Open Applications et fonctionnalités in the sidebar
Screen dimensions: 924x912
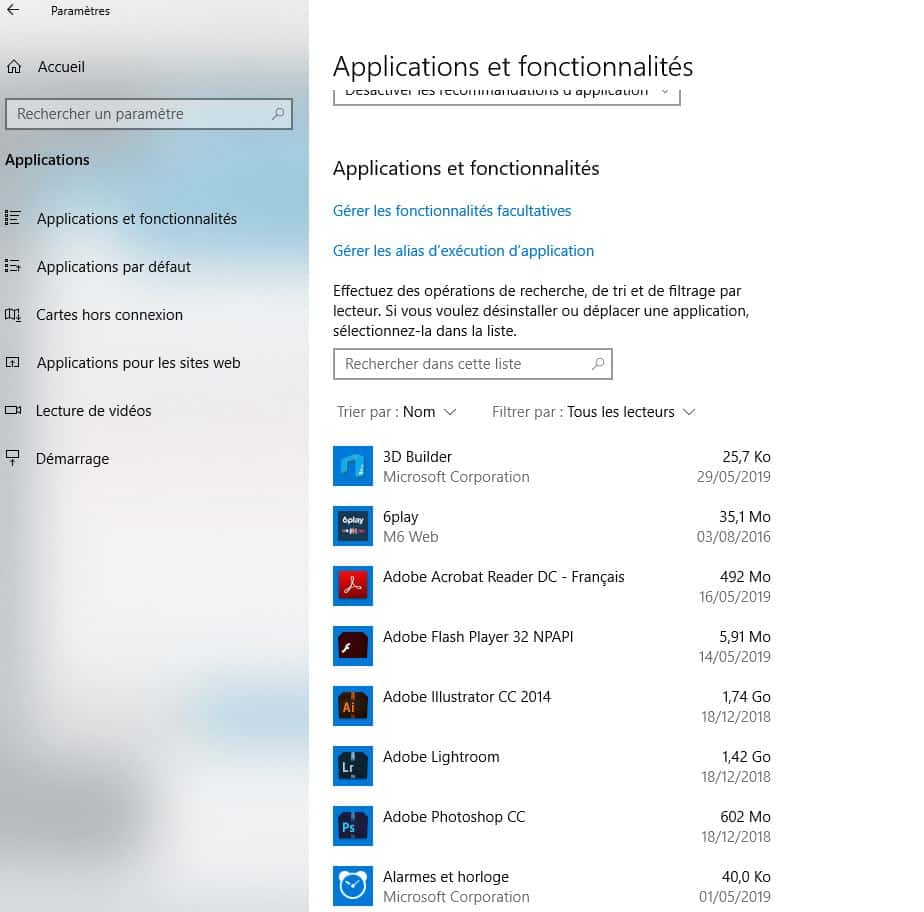[137, 219]
